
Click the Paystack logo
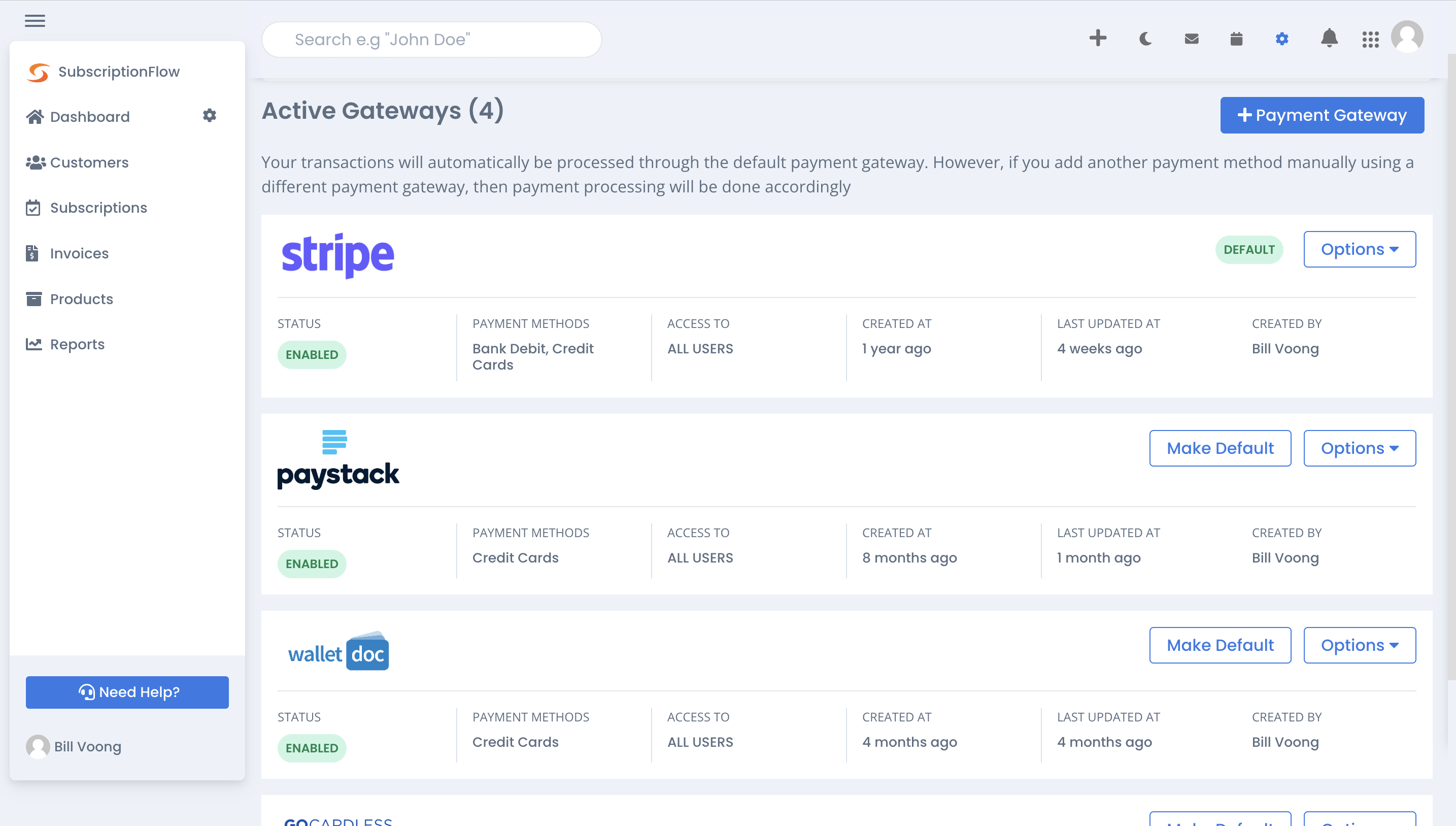click(x=338, y=459)
